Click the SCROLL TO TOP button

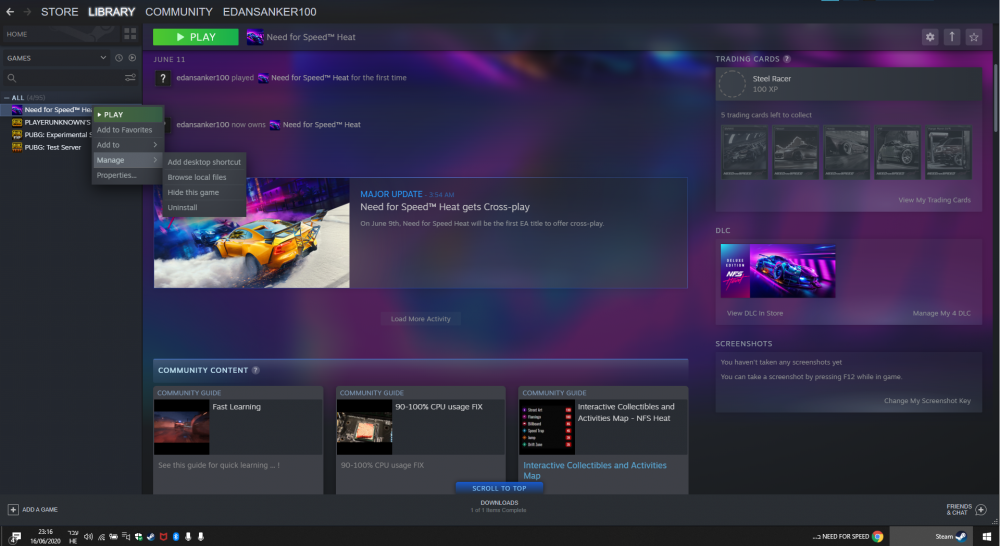point(499,488)
